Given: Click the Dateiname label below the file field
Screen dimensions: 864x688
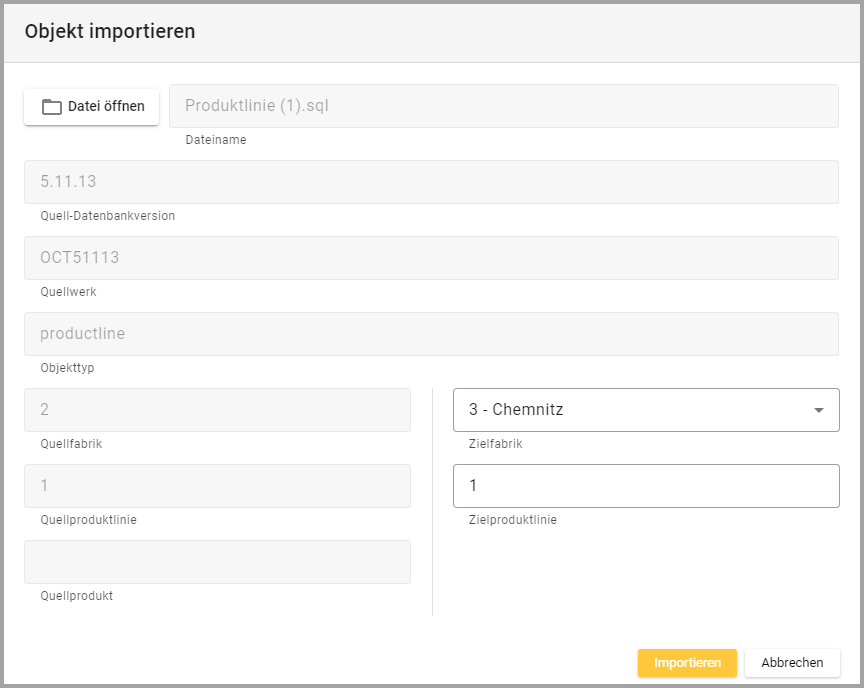Looking at the screenshot, I should 215,140.
